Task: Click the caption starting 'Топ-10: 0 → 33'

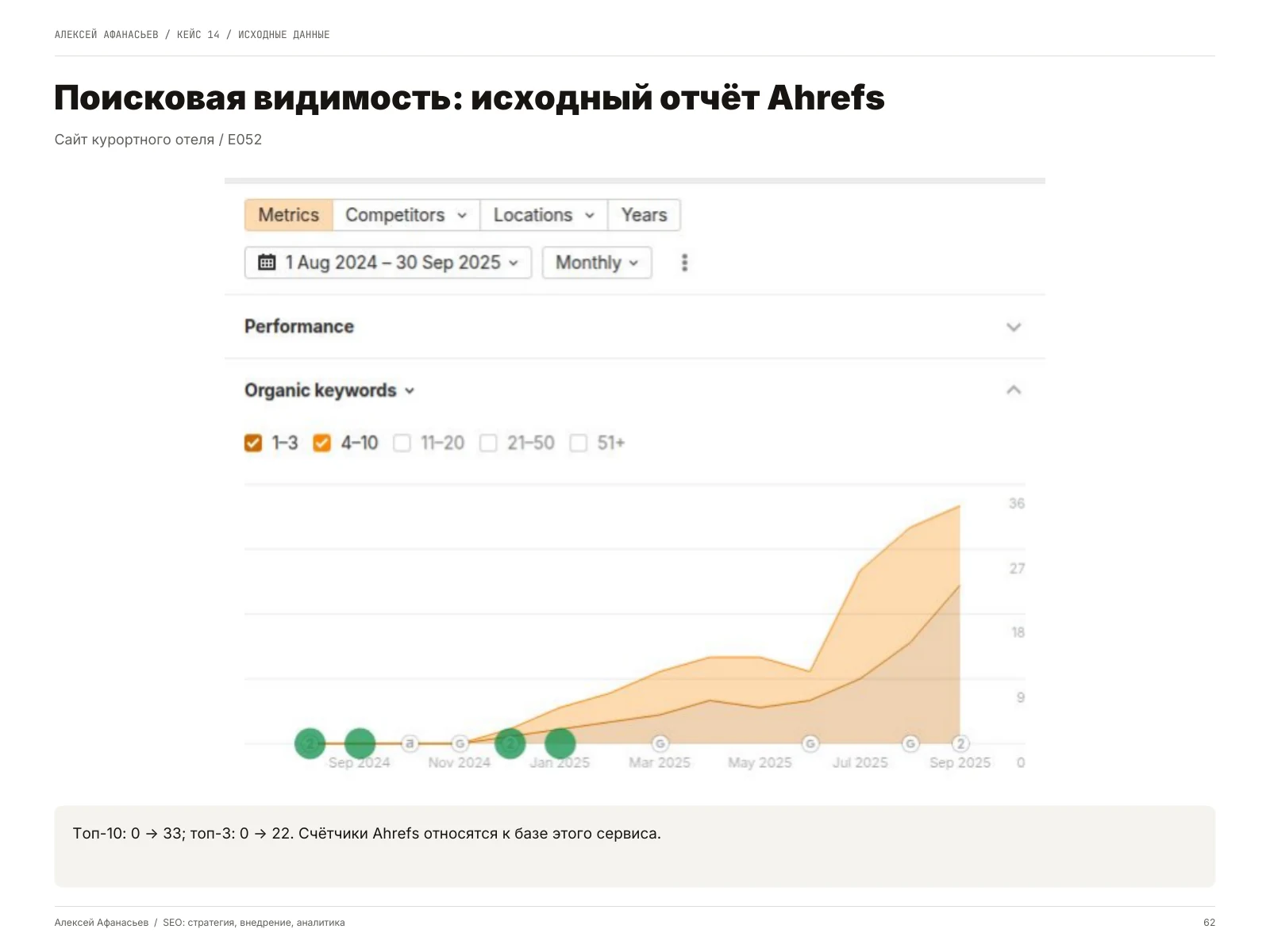Action: pyautogui.click(x=367, y=834)
